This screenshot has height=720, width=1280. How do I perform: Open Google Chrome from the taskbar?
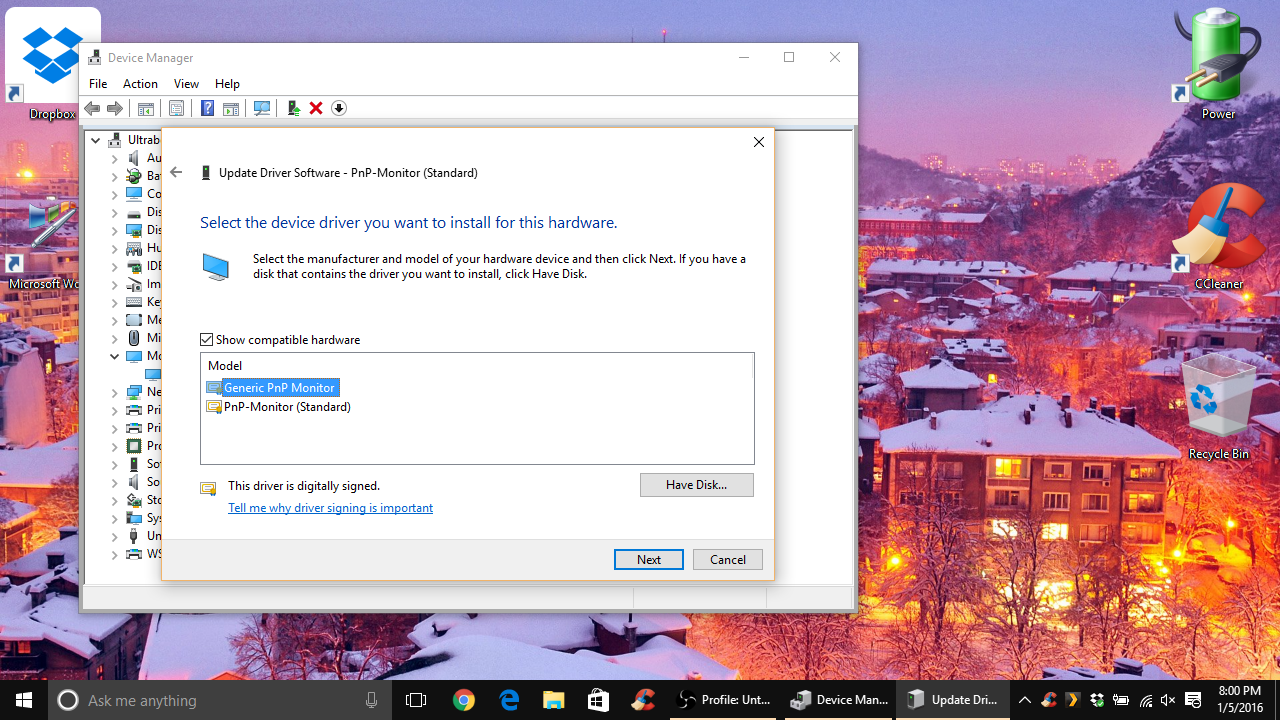coord(463,700)
